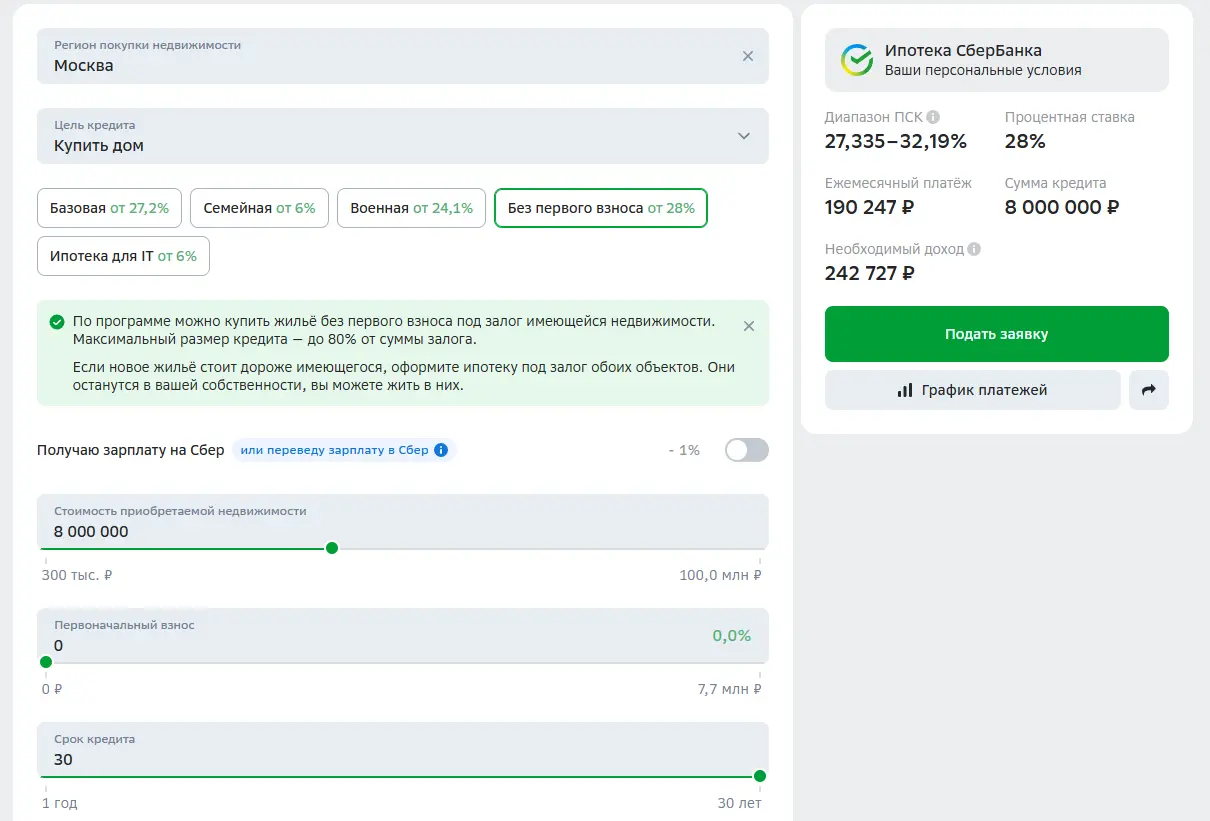
Task: Click the Подать заявку button
Action: click(997, 334)
